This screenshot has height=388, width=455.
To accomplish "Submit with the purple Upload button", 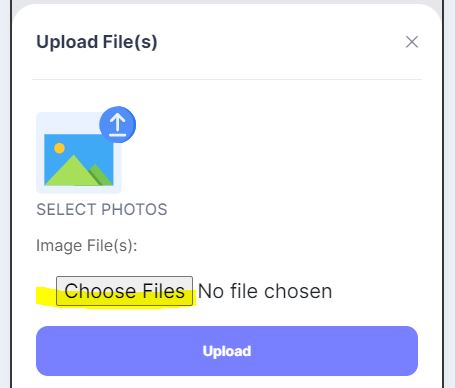I will click(227, 351).
